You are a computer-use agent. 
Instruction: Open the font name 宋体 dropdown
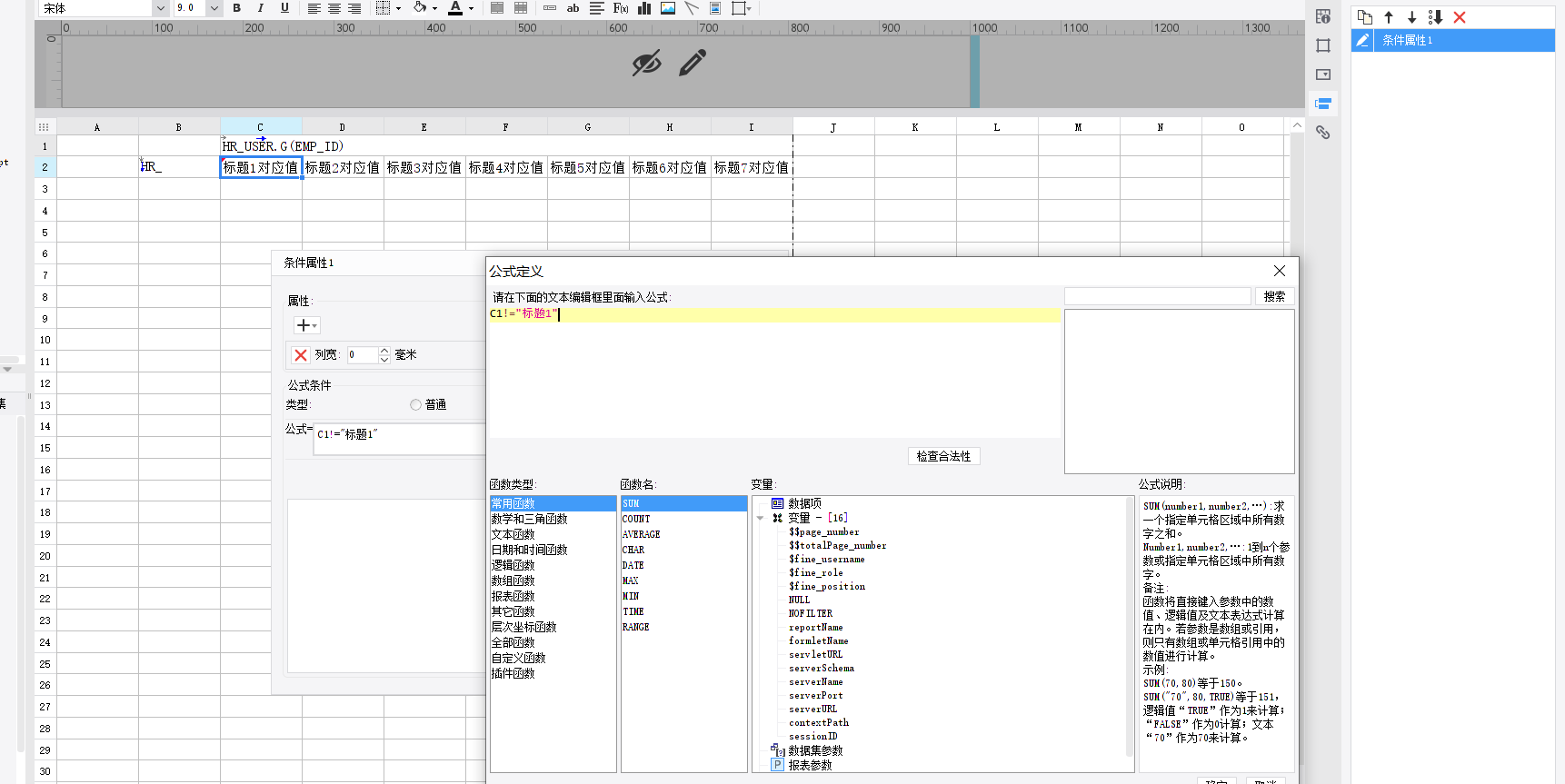(161, 8)
